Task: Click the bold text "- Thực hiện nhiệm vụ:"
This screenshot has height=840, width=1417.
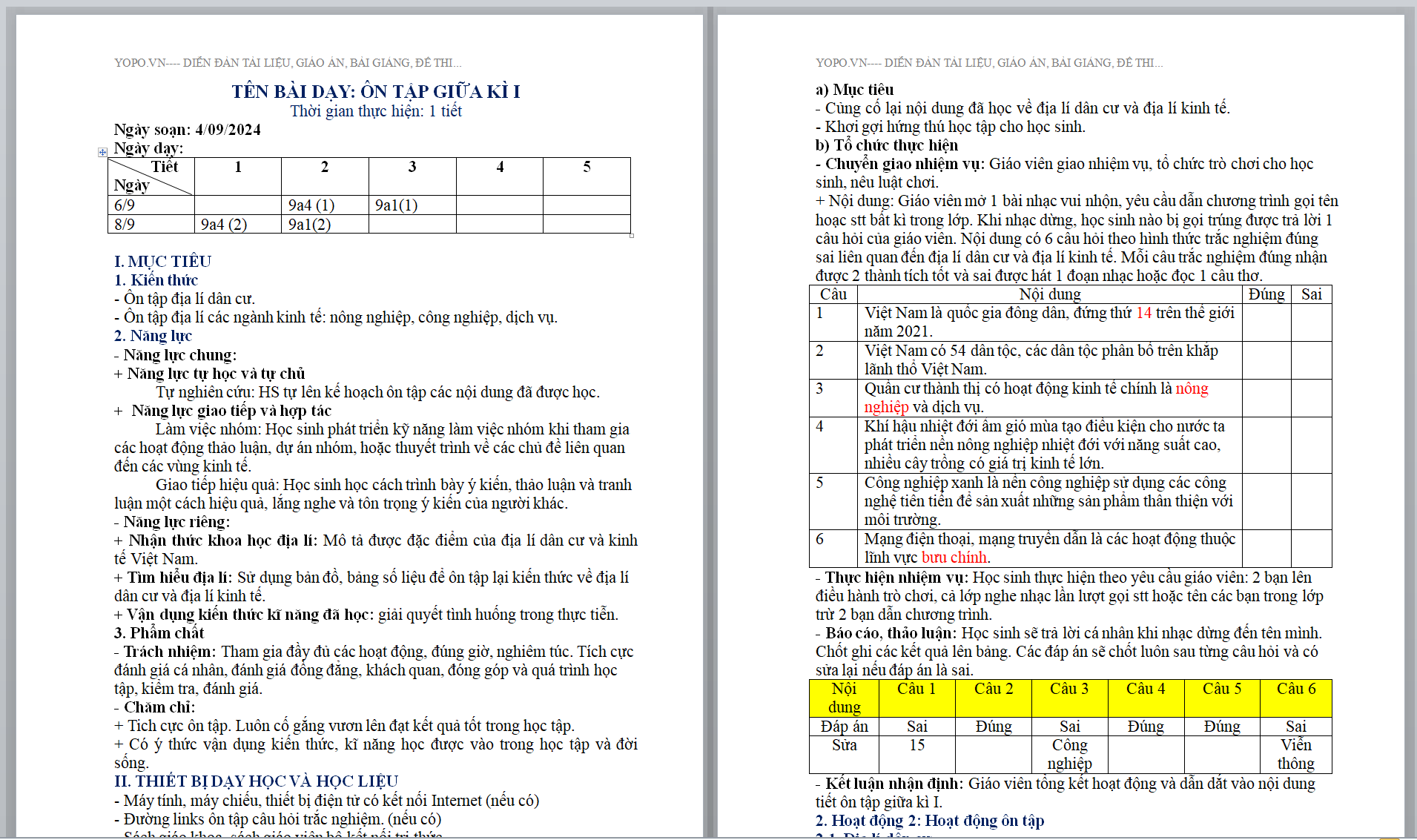Action: [x=891, y=578]
